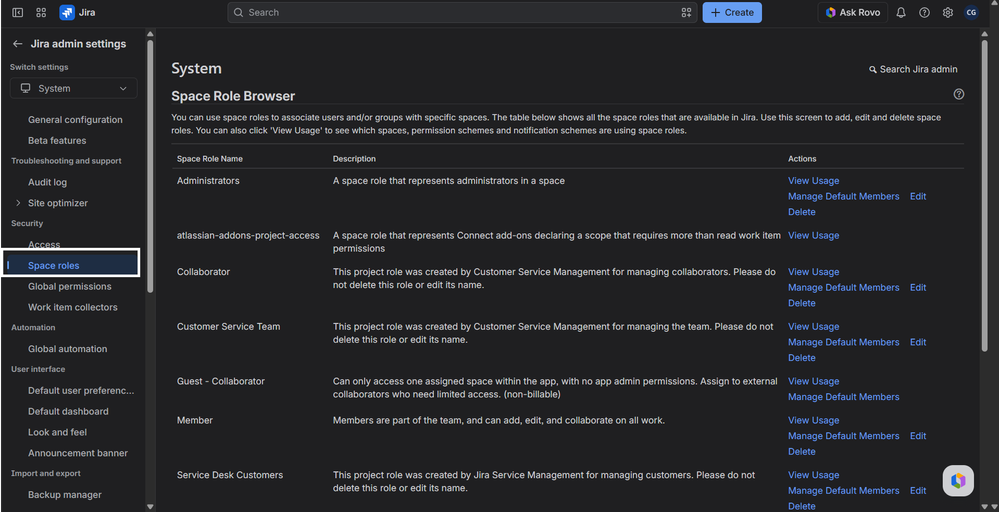Open General configuration
Viewport: 999px width, 512px height.
(x=75, y=120)
